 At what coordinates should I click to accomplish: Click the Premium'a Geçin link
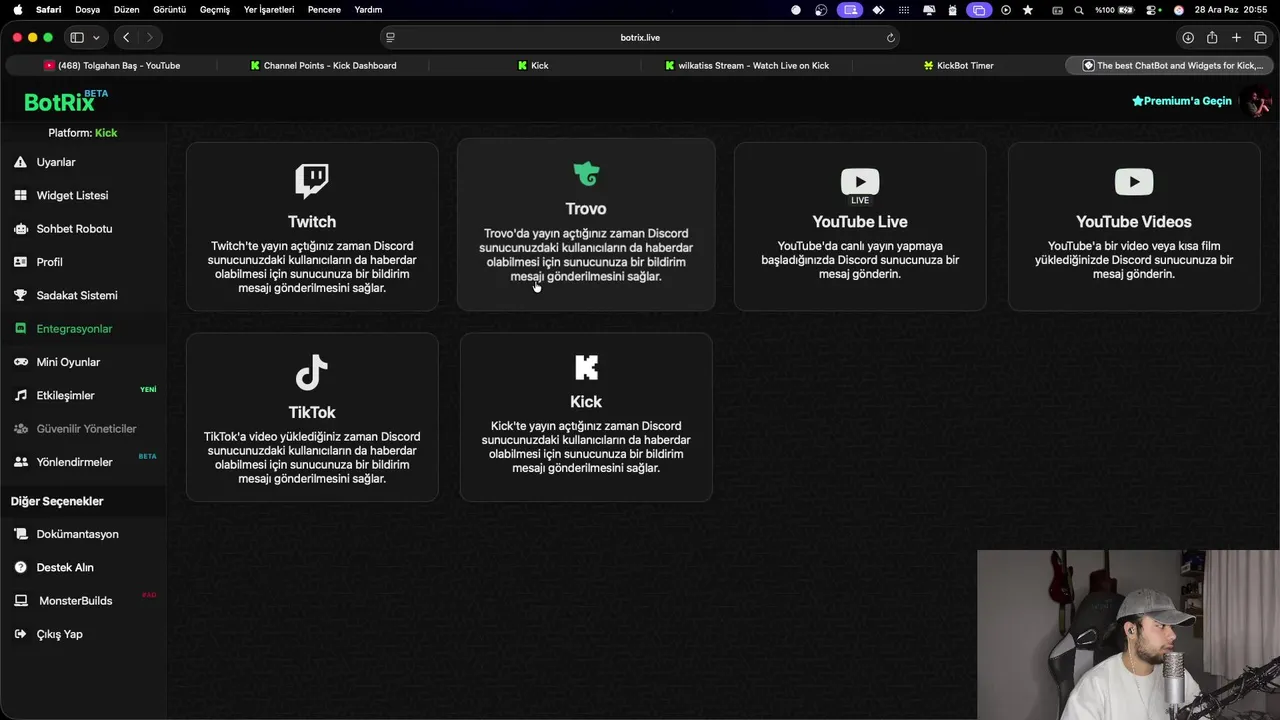click(1182, 101)
